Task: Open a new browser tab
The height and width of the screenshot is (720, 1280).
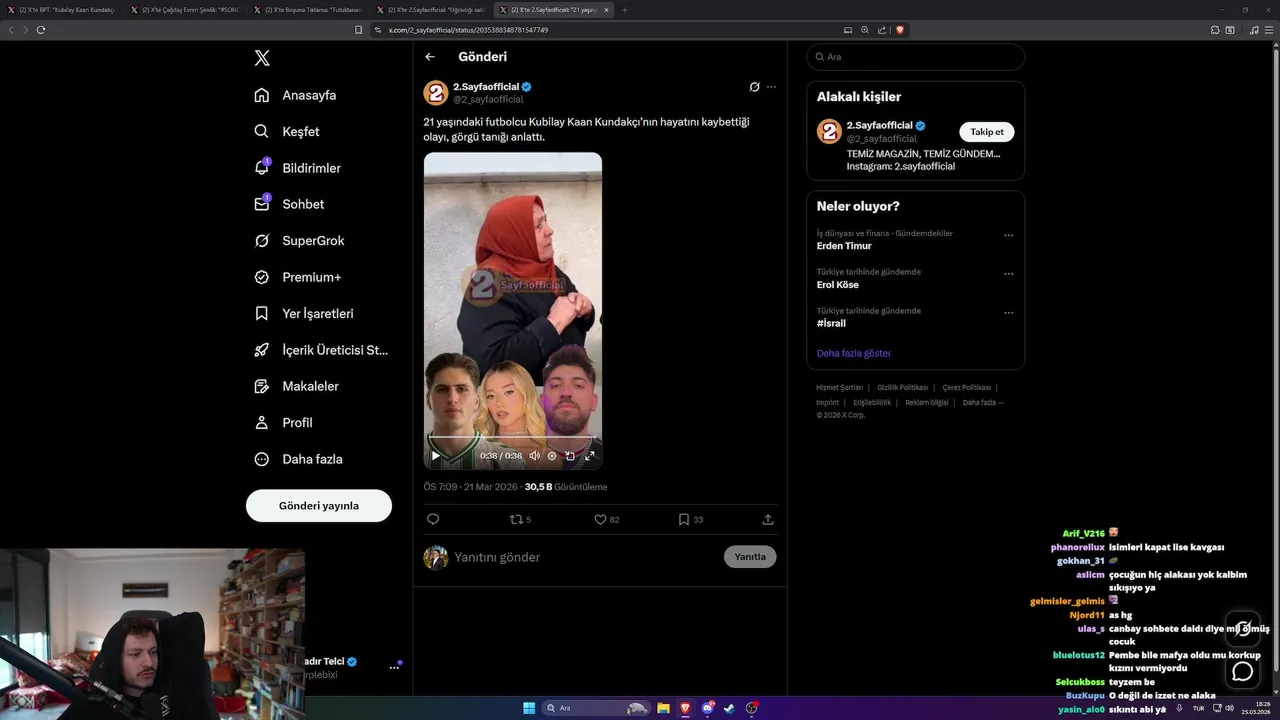Action: (x=625, y=10)
